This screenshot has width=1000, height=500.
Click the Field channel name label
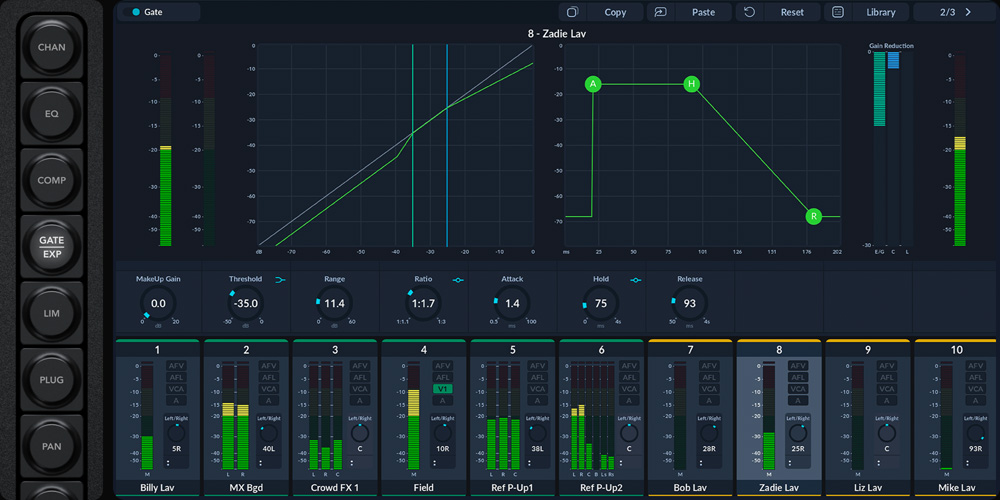(423, 488)
